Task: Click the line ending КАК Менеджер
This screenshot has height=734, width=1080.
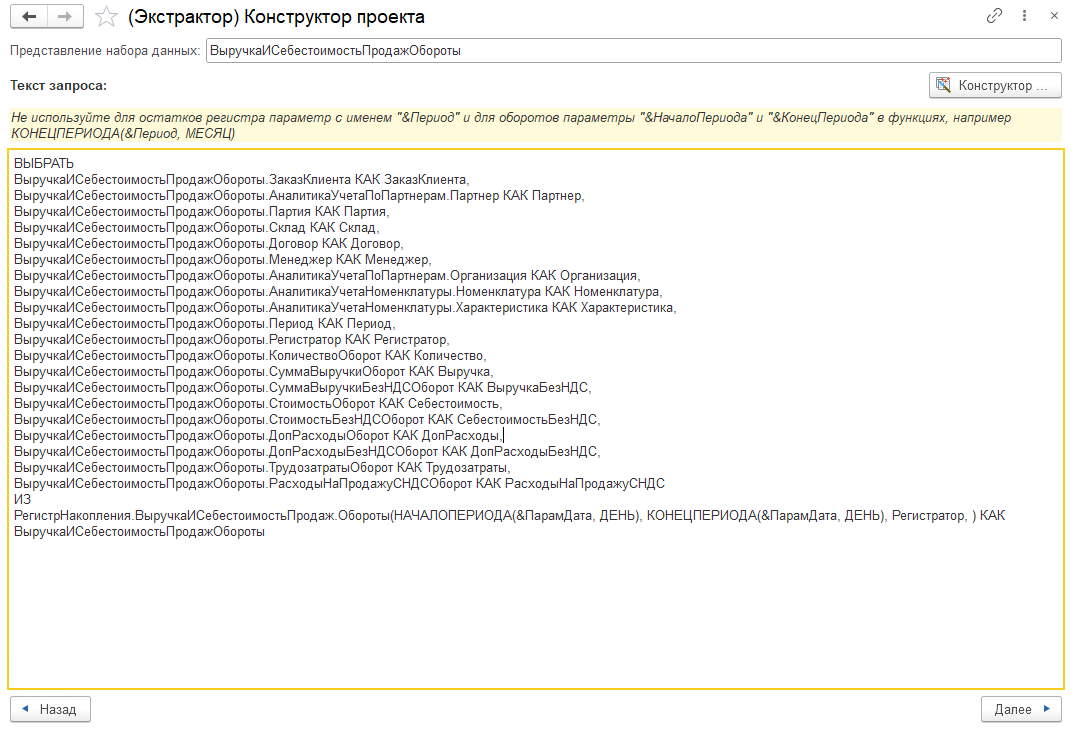Action: [222, 260]
